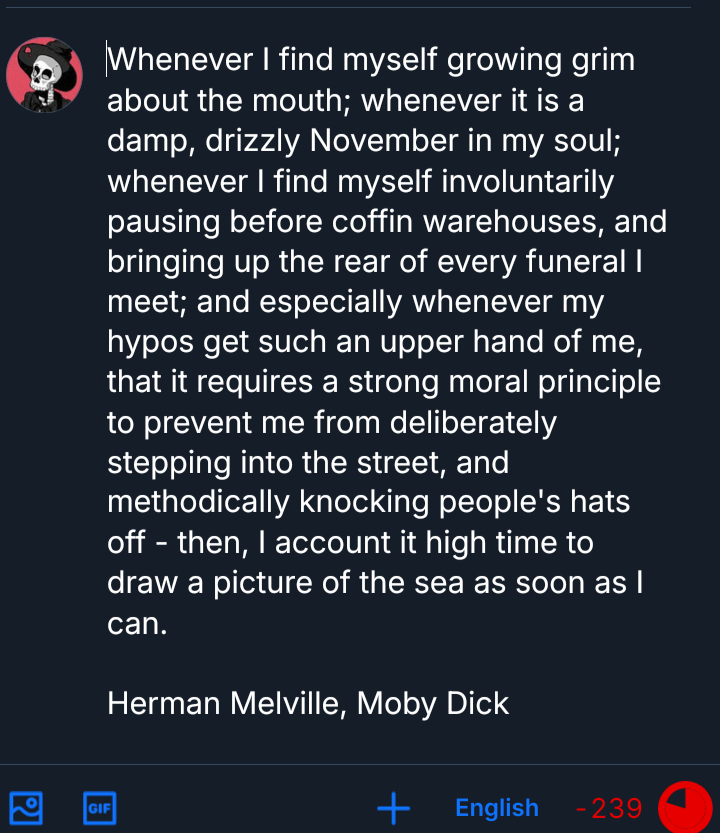Viewport: 720px width, 833px height.
Task: Click the word "methodically" in the post
Action: click(200, 502)
